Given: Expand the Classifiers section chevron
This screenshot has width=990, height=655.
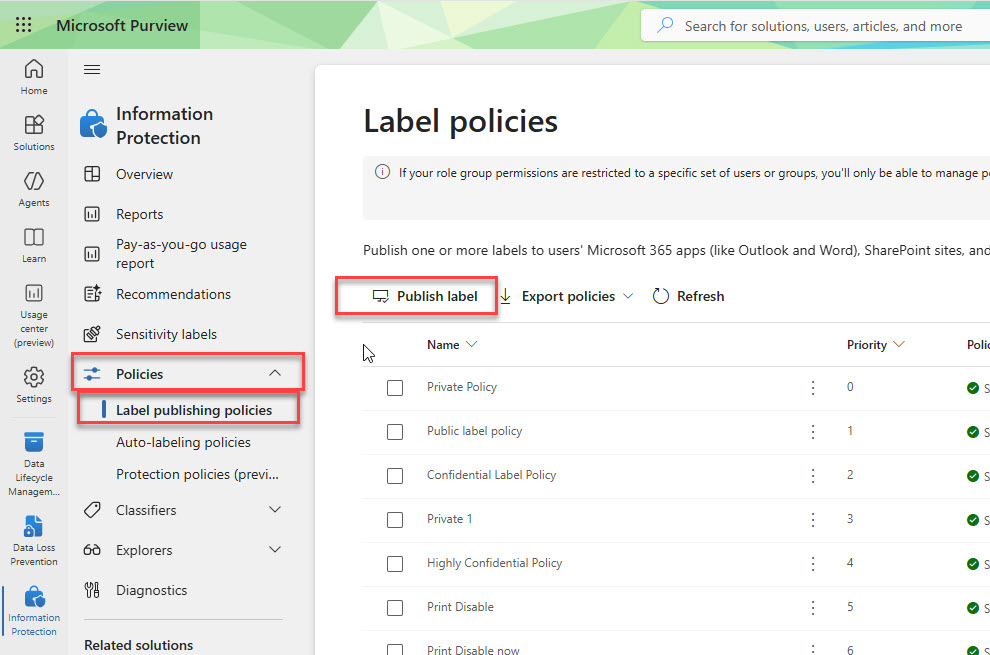Looking at the screenshot, I should [275, 509].
